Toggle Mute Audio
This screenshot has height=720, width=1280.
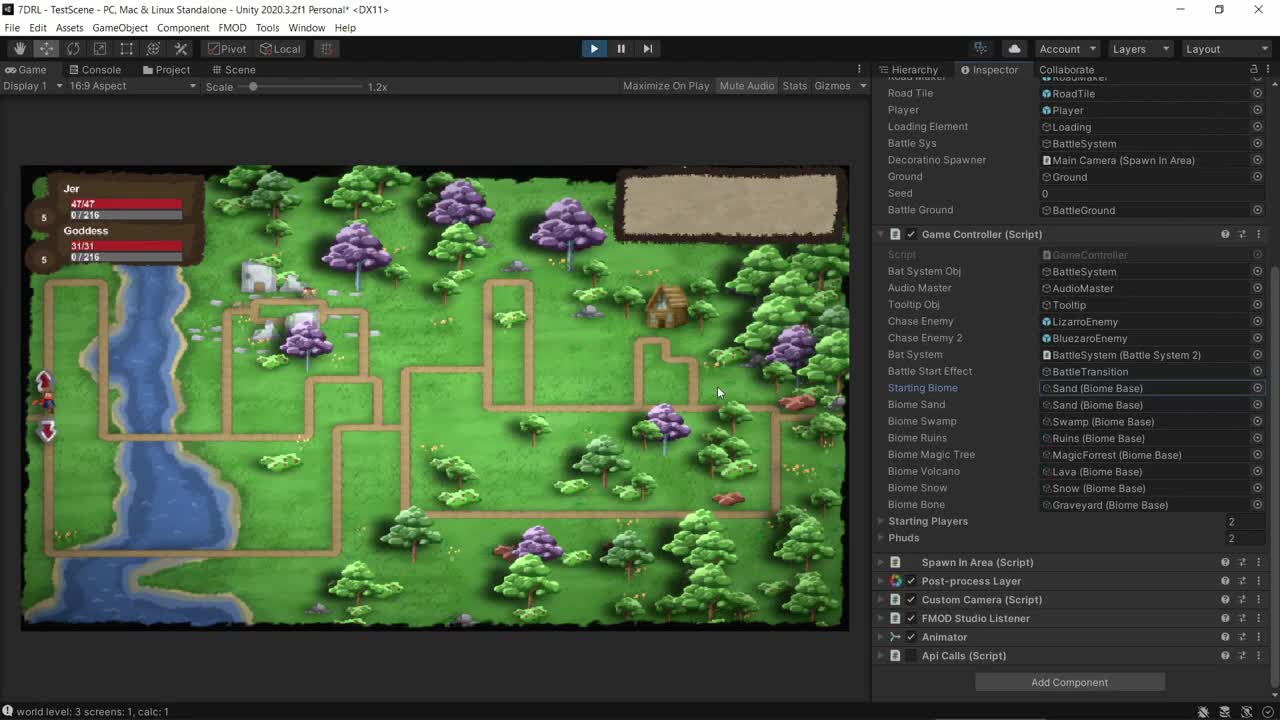click(747, 86)
